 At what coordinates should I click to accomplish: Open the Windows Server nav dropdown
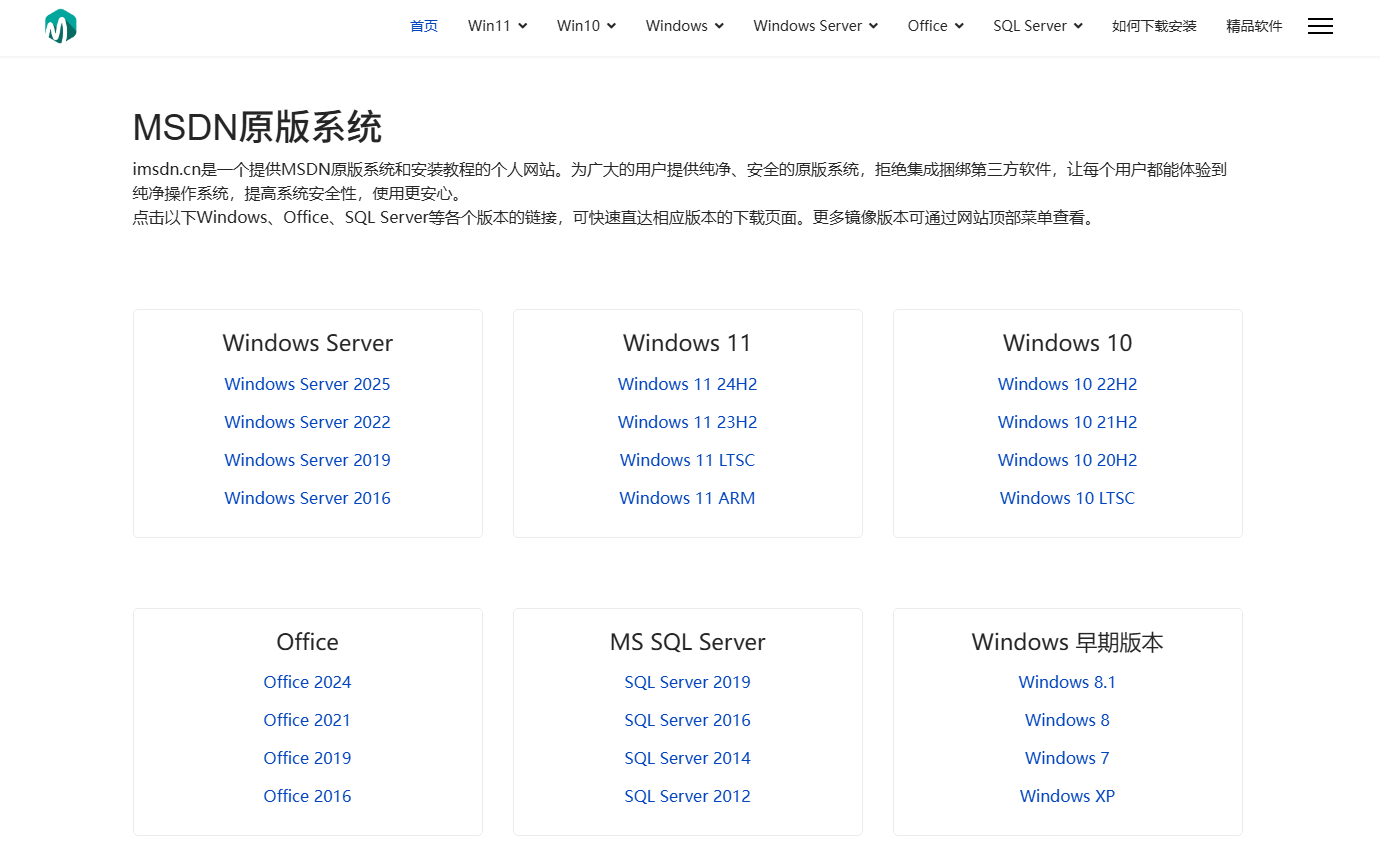coord(815,26)
